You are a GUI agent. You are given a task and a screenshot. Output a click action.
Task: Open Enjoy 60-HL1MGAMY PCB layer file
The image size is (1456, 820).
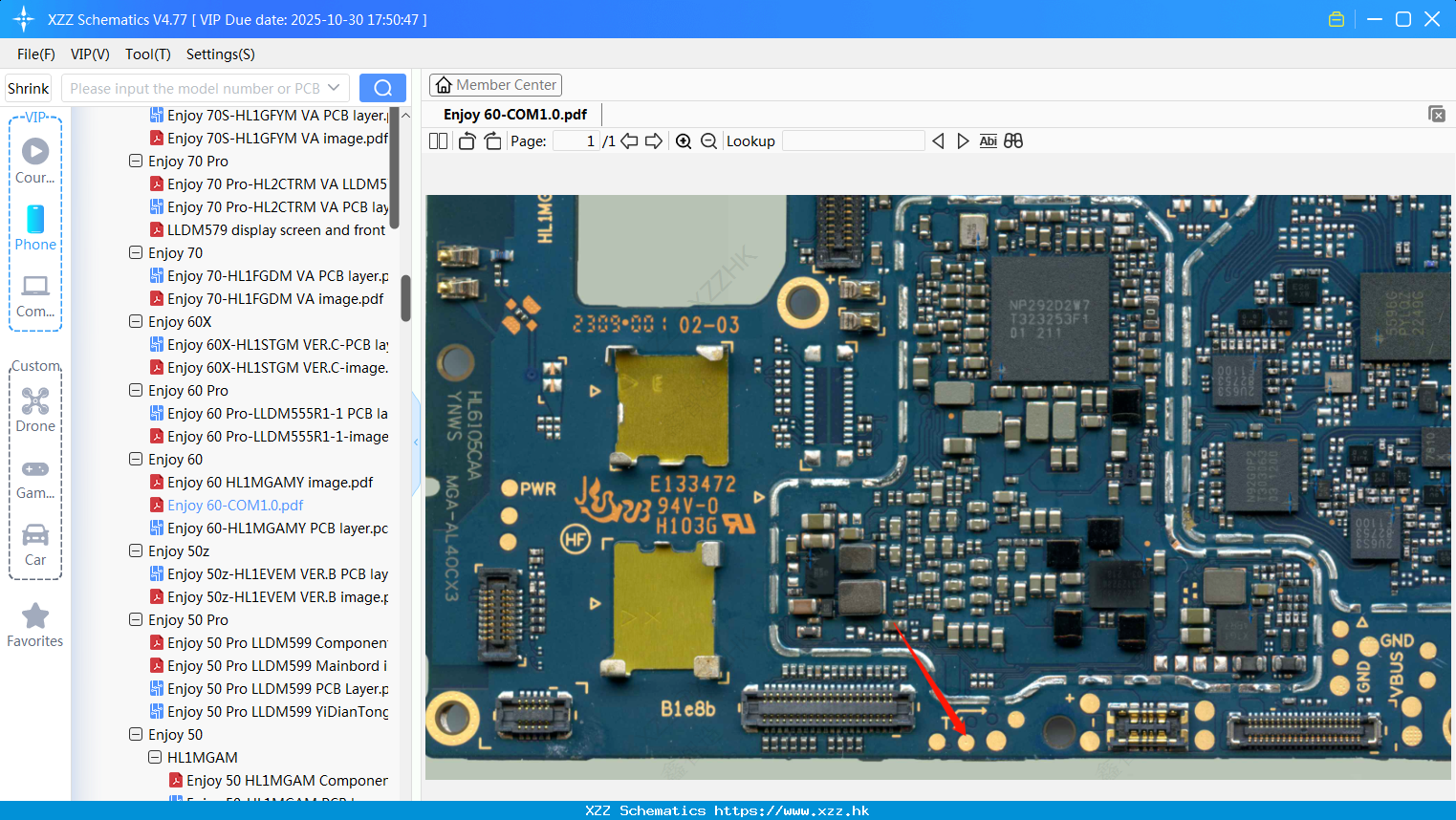click(x=269, y=529)
